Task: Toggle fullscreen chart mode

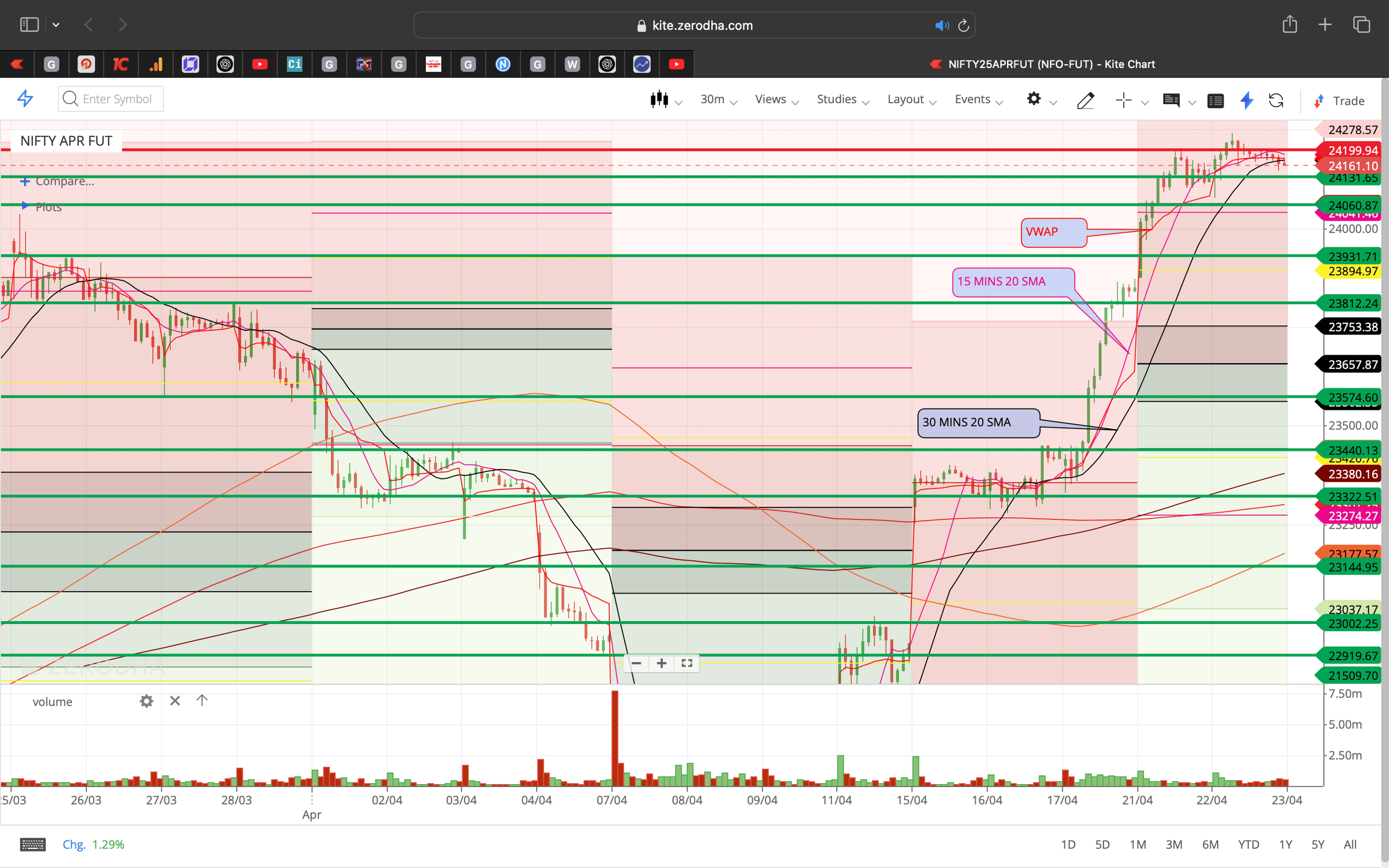Action: 687,663
